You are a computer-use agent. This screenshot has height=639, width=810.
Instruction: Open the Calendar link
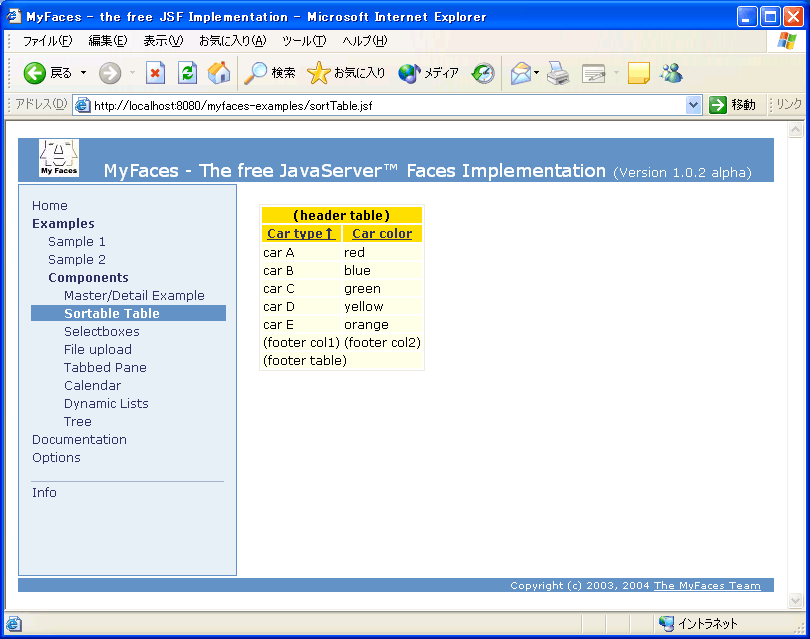coord(92,386)
